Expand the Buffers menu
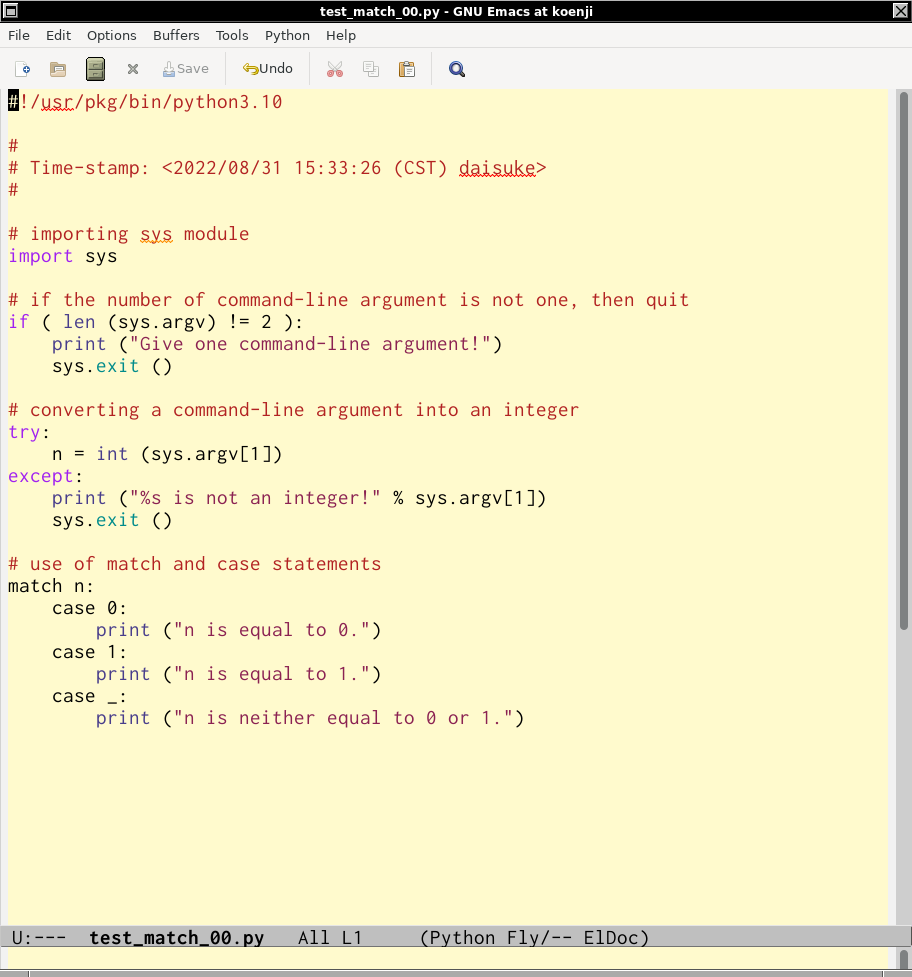The image size is (912, 977). 176,35
